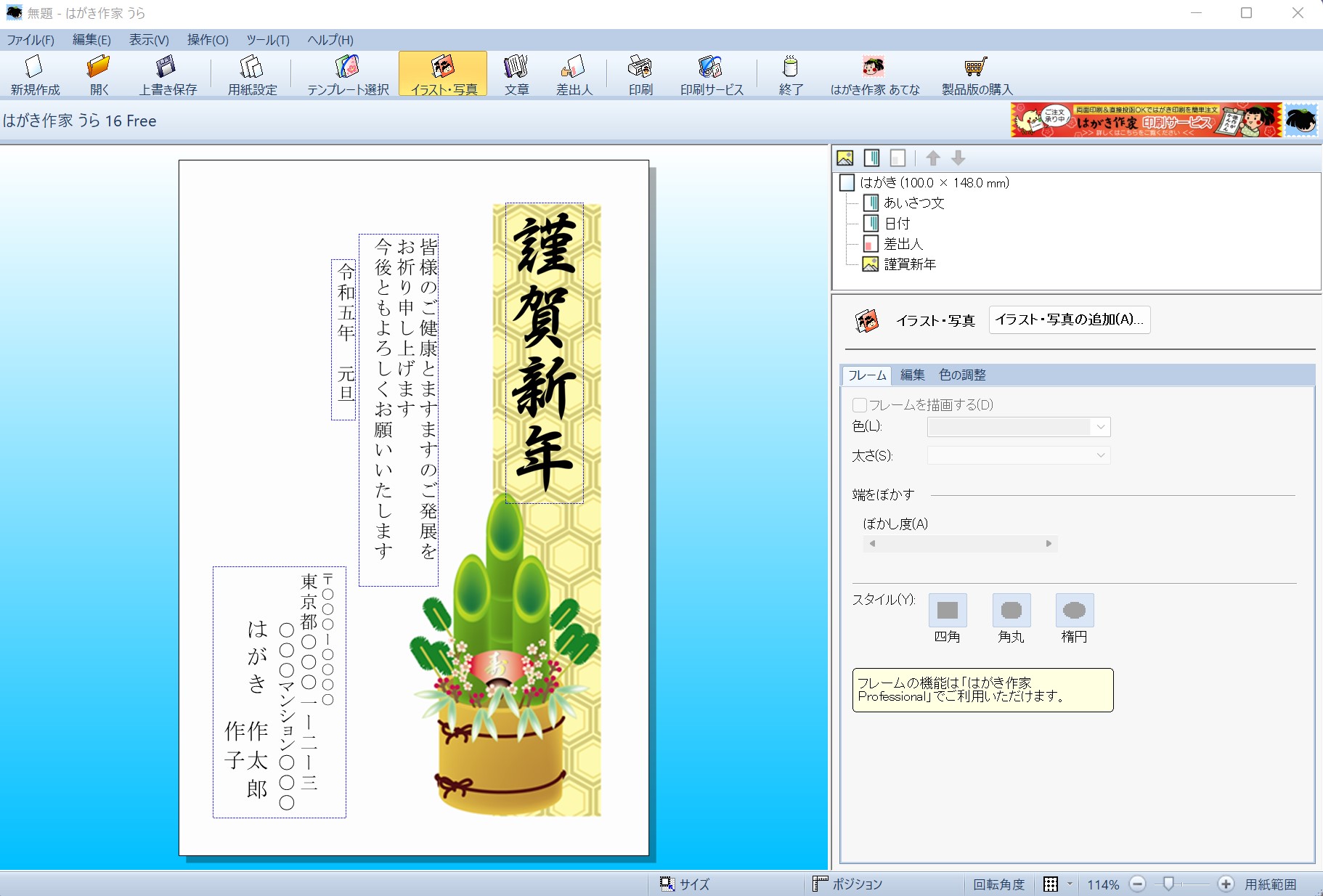This screenshot has height=896, width=1323.
Task: Select the 角丸 frame style
Action: (1011, 611)
